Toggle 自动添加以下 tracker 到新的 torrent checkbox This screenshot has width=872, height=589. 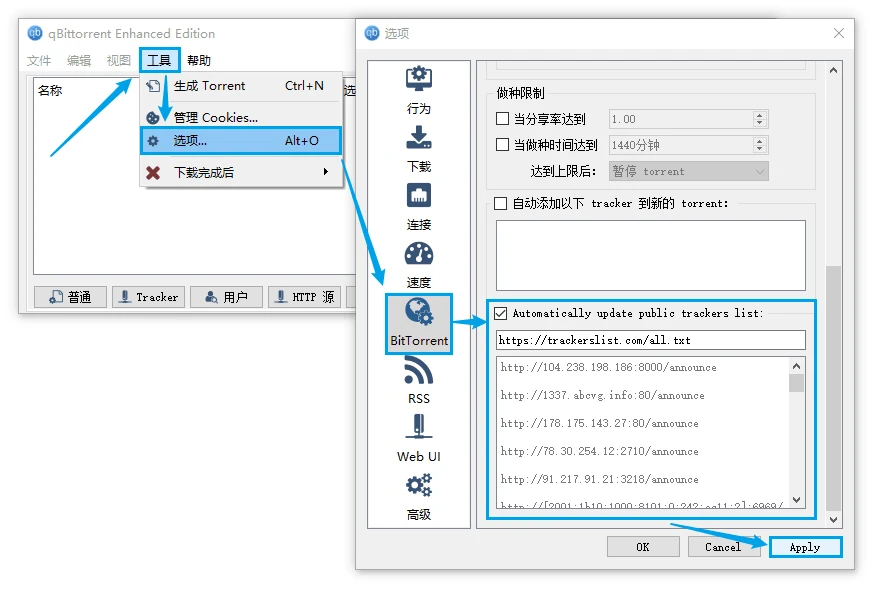tap(501, 203)
